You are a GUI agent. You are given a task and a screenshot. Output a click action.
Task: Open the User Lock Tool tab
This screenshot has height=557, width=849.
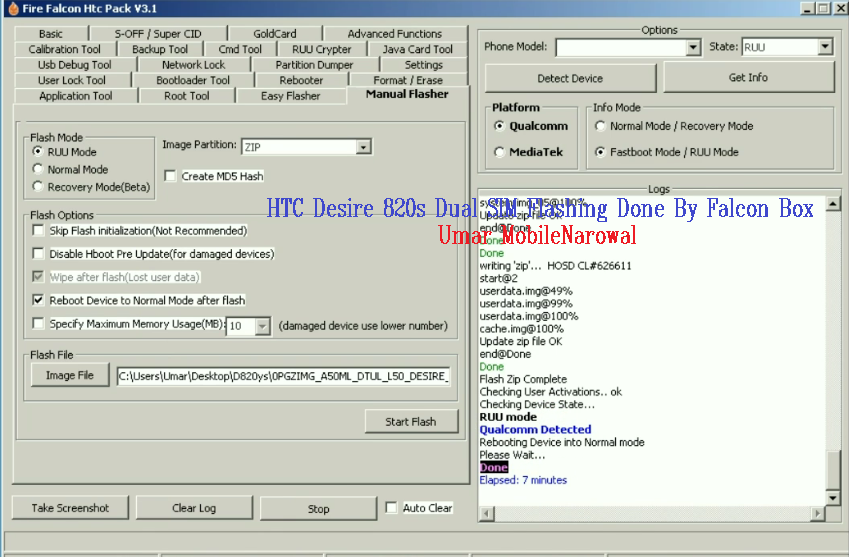point(72,80)
